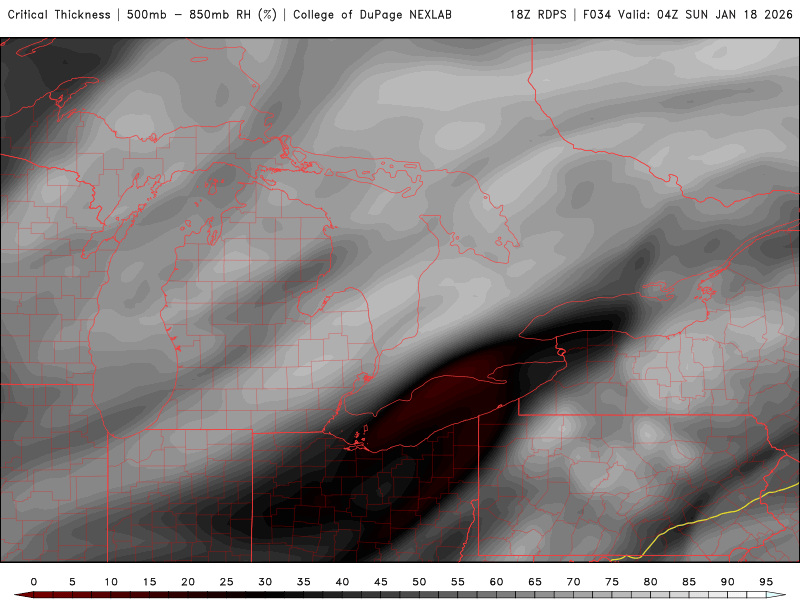Click the colorbar label "0"
Screen dimensions: 800x600
(34, 582)
